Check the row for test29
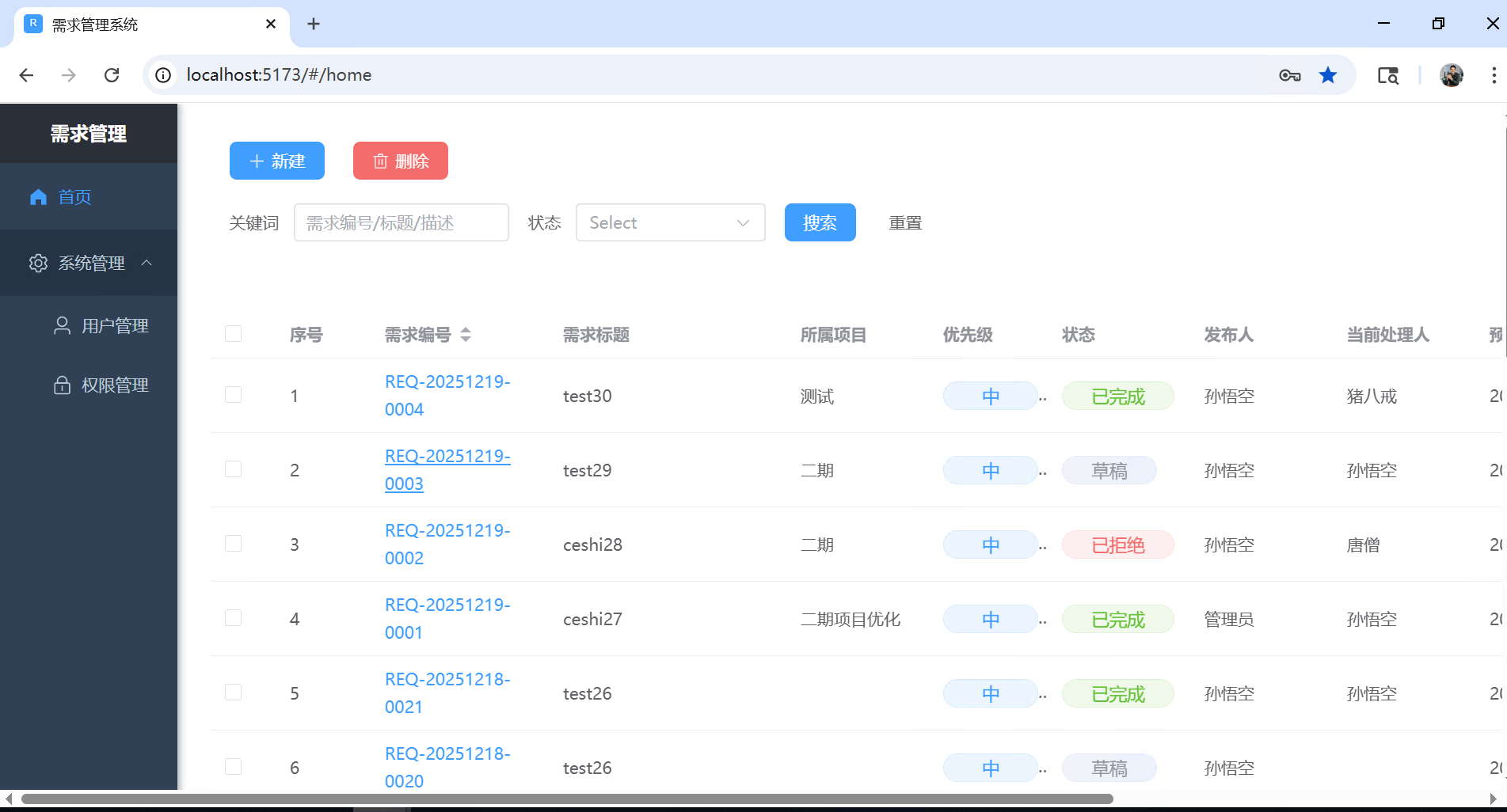Image resolution: width=1507 pixels, height=812 pixels. click(233, 469)
